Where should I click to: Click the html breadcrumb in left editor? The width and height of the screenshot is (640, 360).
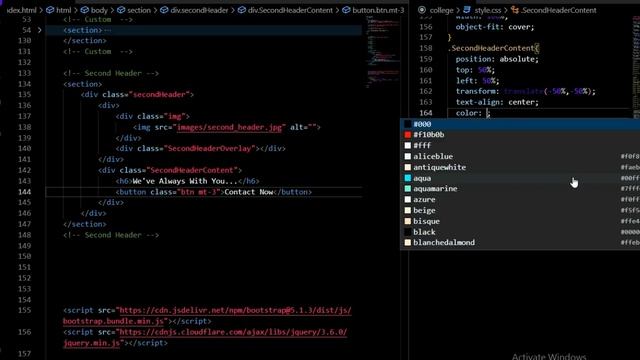point(59,10)
